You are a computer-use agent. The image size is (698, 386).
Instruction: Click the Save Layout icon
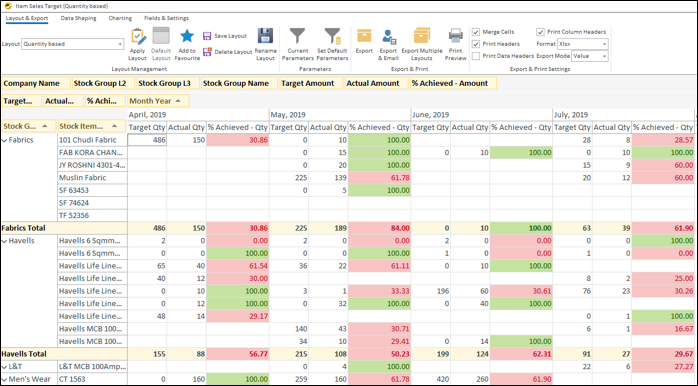point(207,36)
